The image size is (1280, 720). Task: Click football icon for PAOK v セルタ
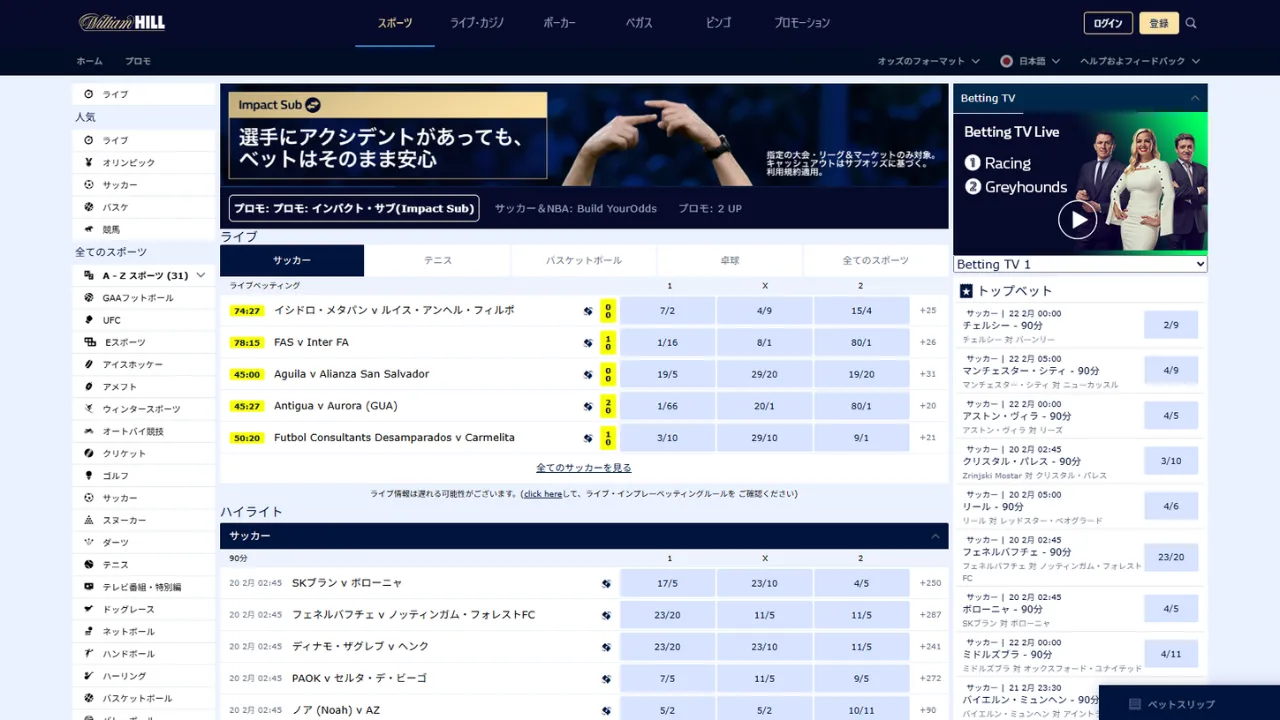(606, 678)
